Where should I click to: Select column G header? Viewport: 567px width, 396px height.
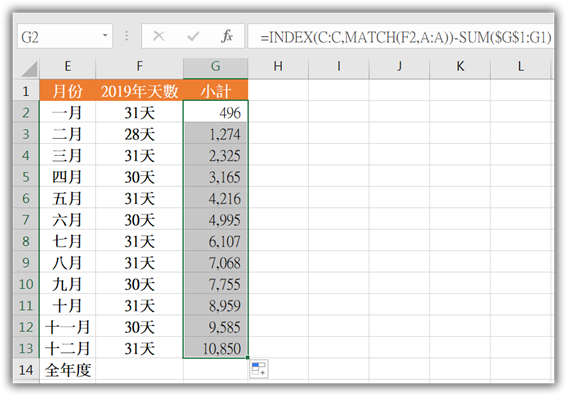point(216,67)
